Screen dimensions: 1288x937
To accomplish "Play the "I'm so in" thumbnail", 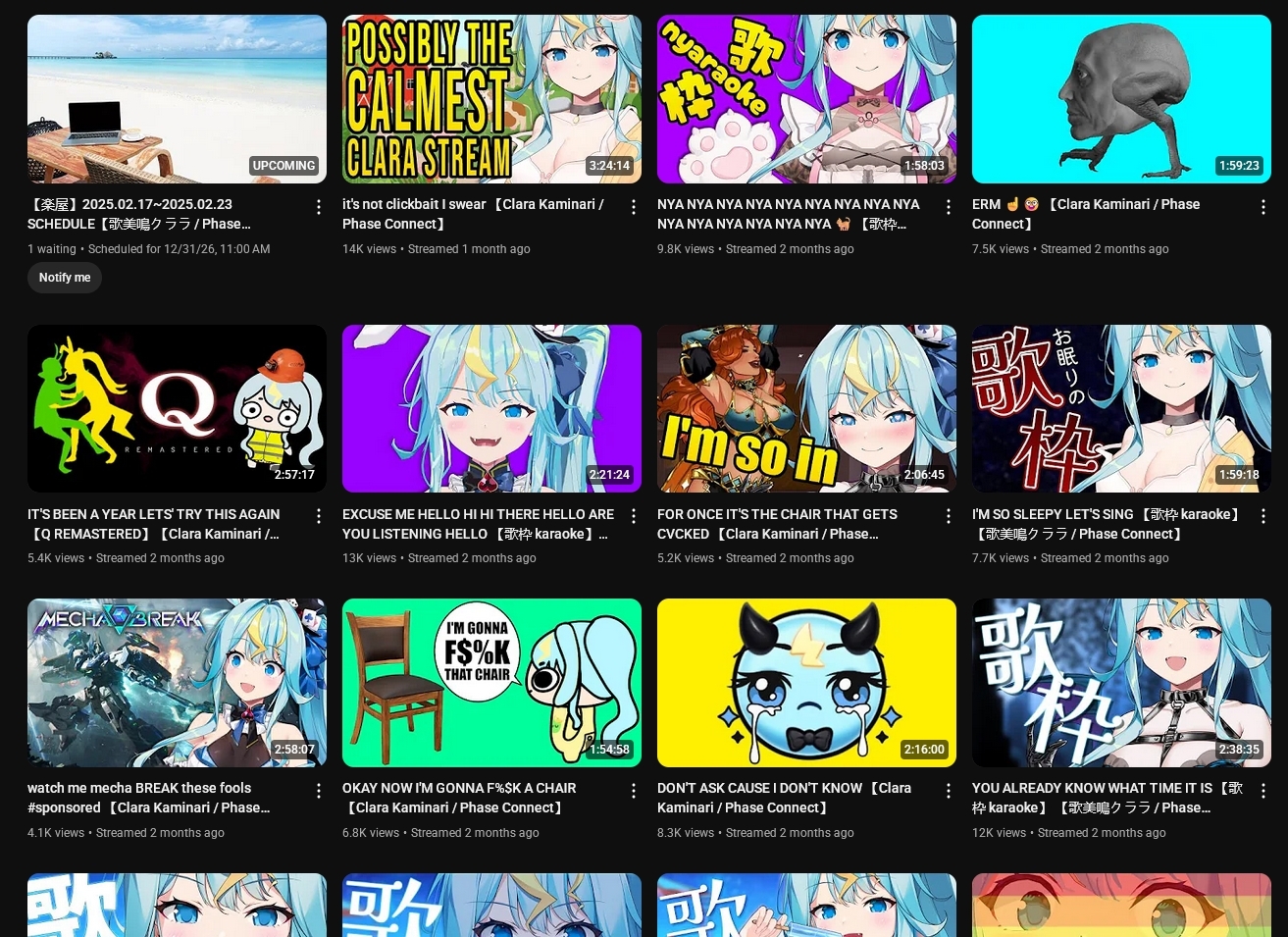I will (806, 408).
